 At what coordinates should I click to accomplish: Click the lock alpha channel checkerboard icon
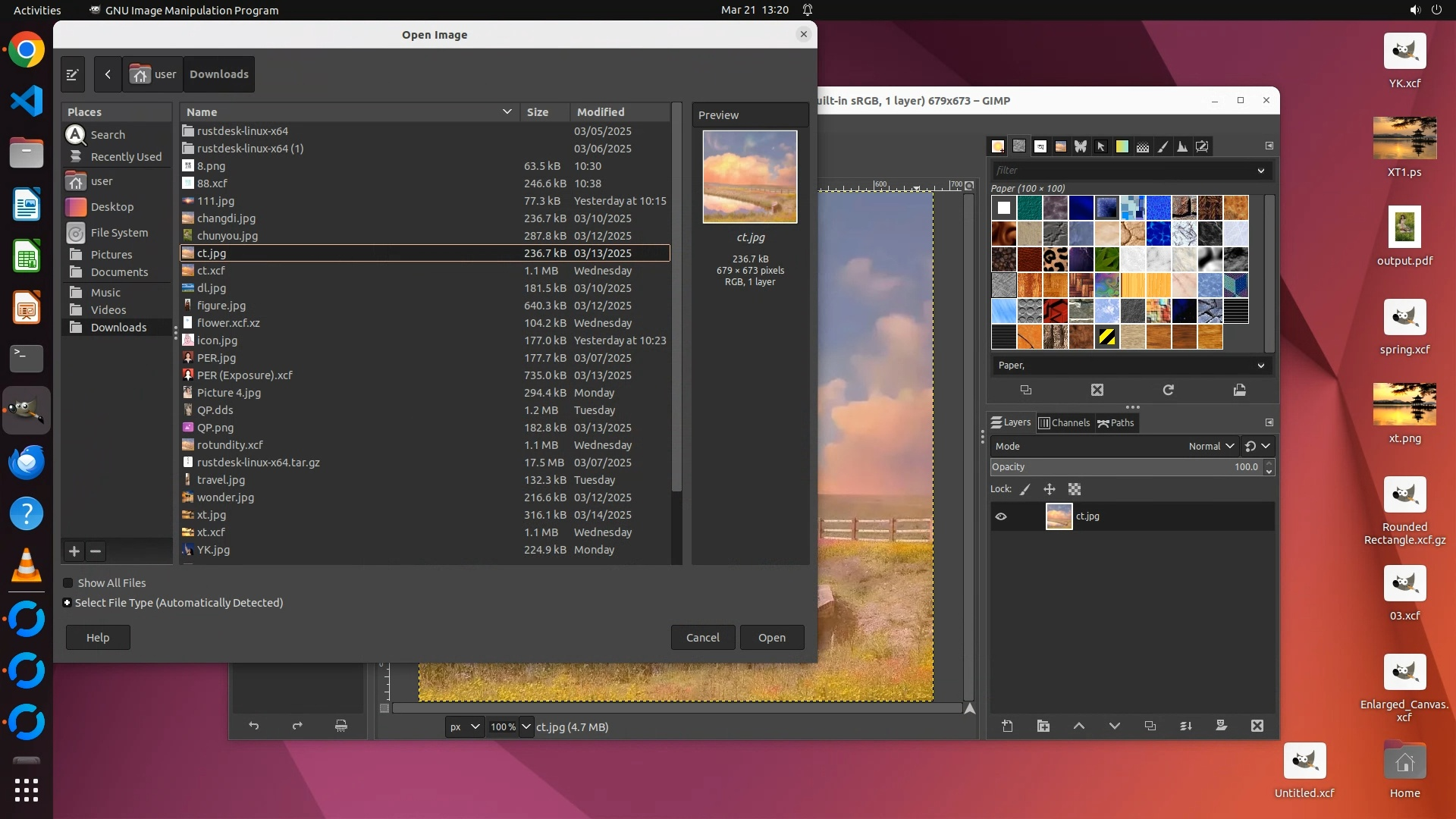coord(1075,489)
